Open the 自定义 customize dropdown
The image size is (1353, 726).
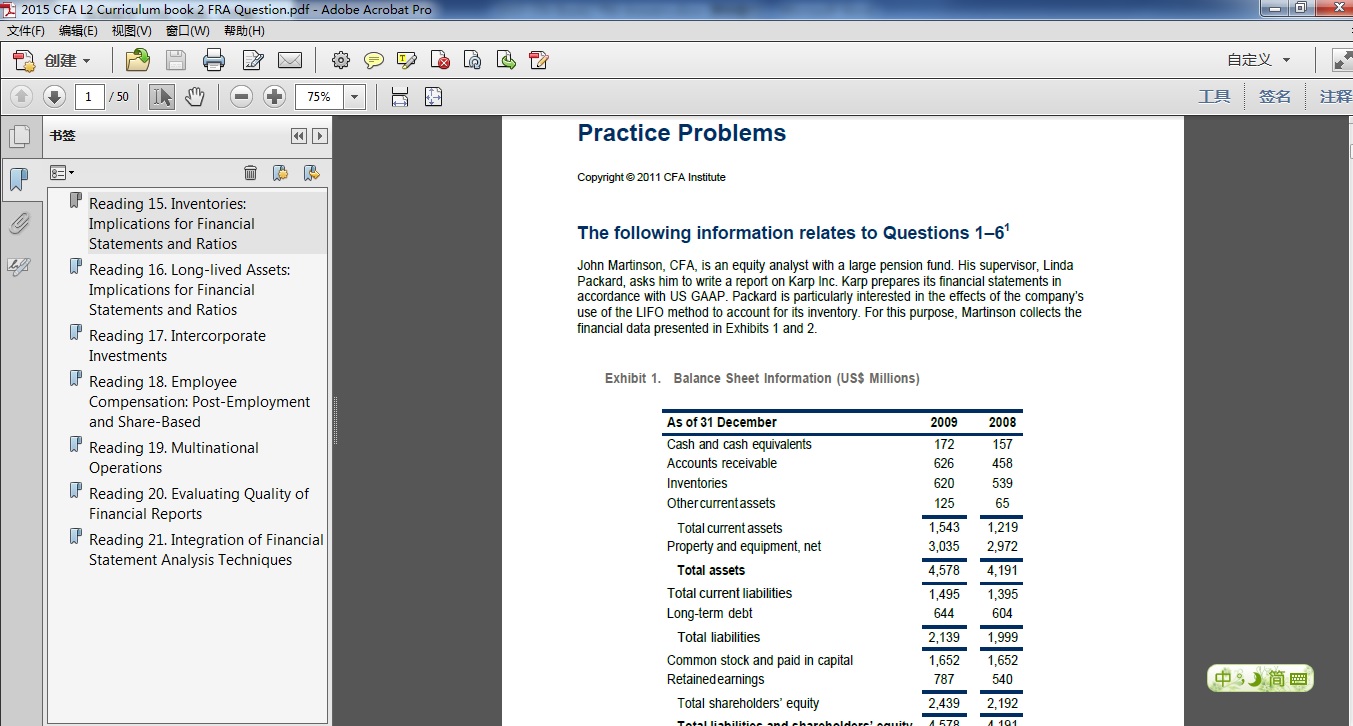[x=1259, y=60]
